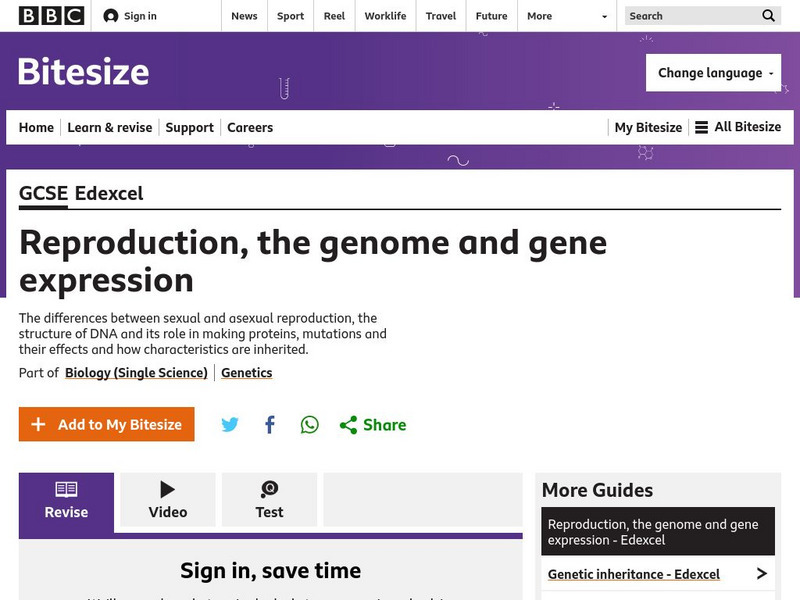The width and height of the screenshot is (800, 600).
Task: Expand the Genetic inheritance guide chevron
Action: (764, 573)
